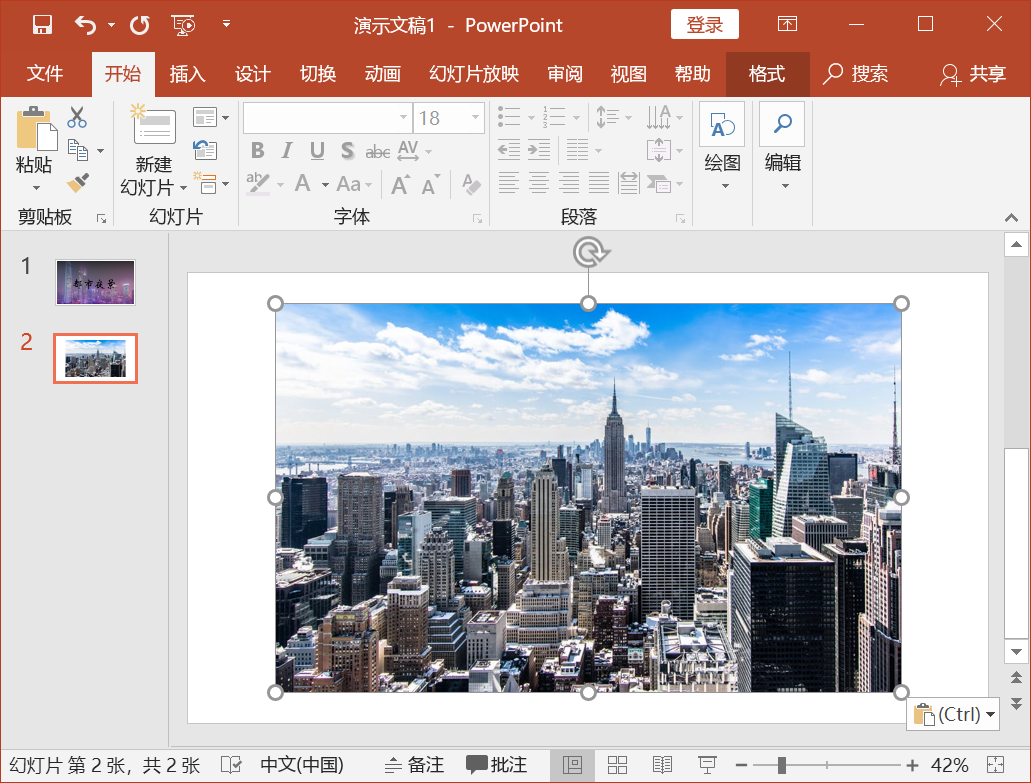Open the Drawing (绘图) panel icon

[x=722, y=126]
